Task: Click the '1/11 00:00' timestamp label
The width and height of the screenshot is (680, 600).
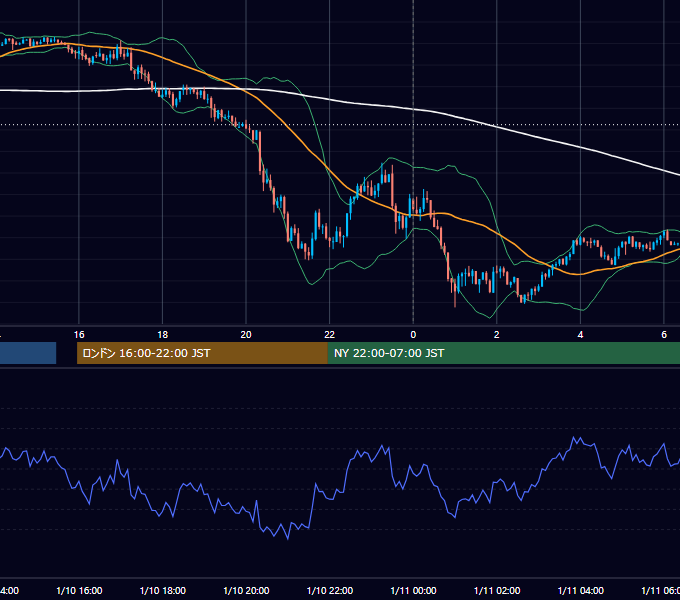Action: tap(413, 590)
